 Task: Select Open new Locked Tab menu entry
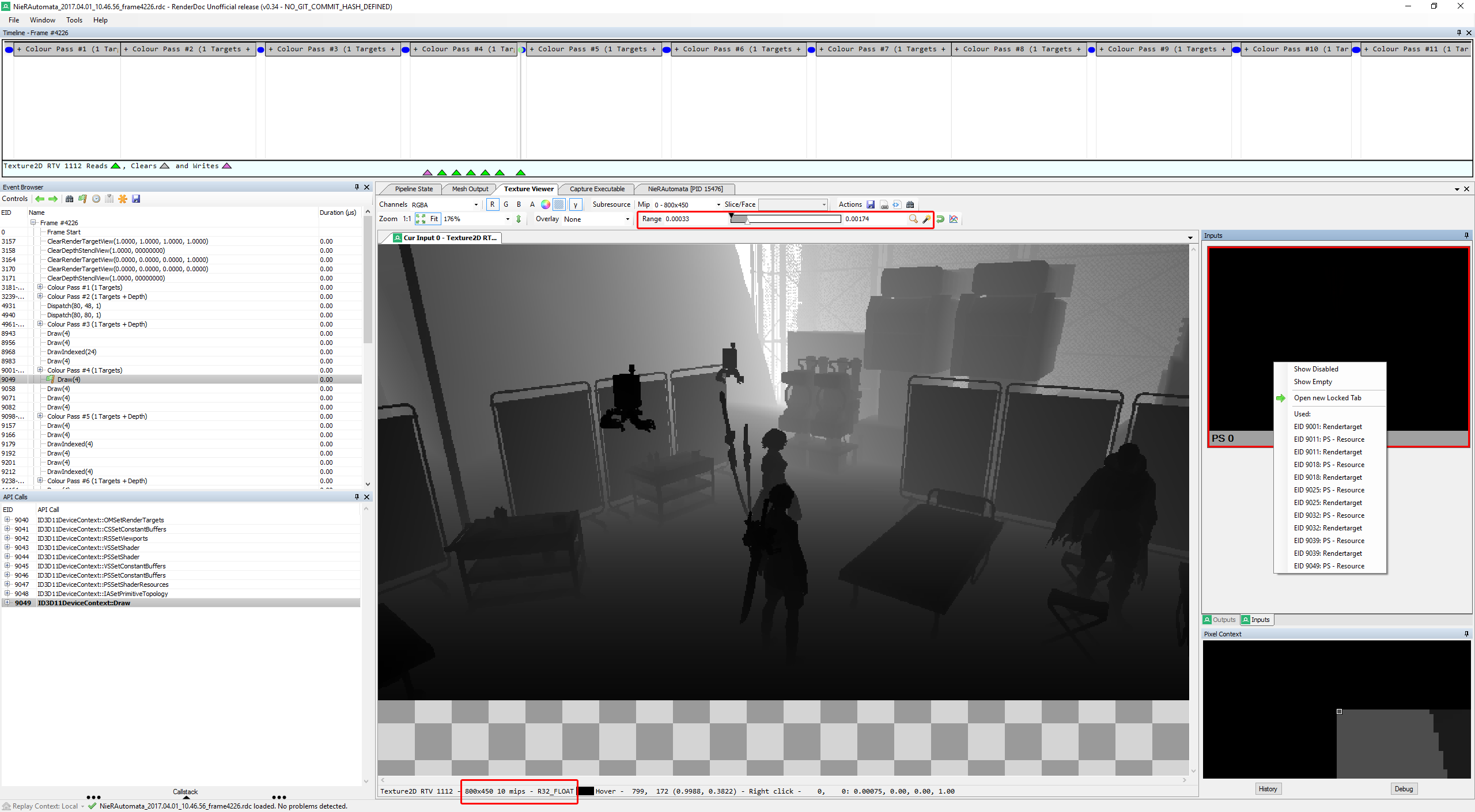coord(1327,398)
